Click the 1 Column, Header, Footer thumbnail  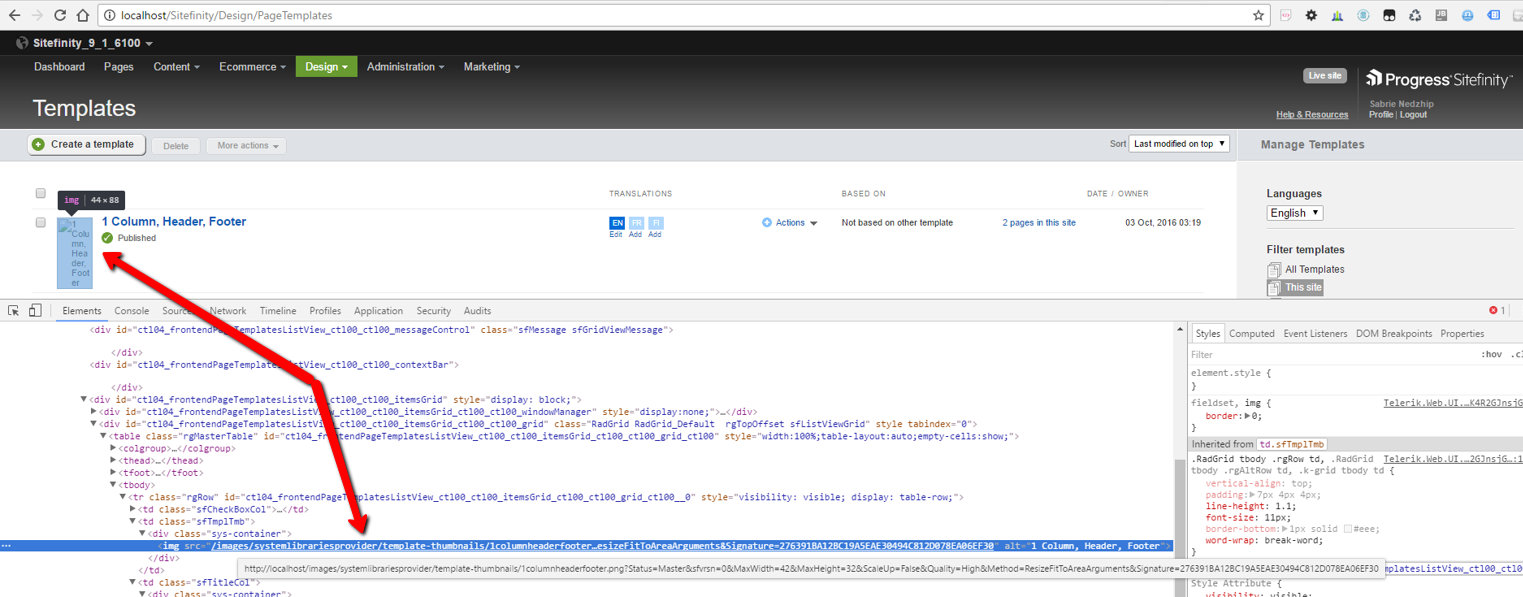(x=75, y=253)
